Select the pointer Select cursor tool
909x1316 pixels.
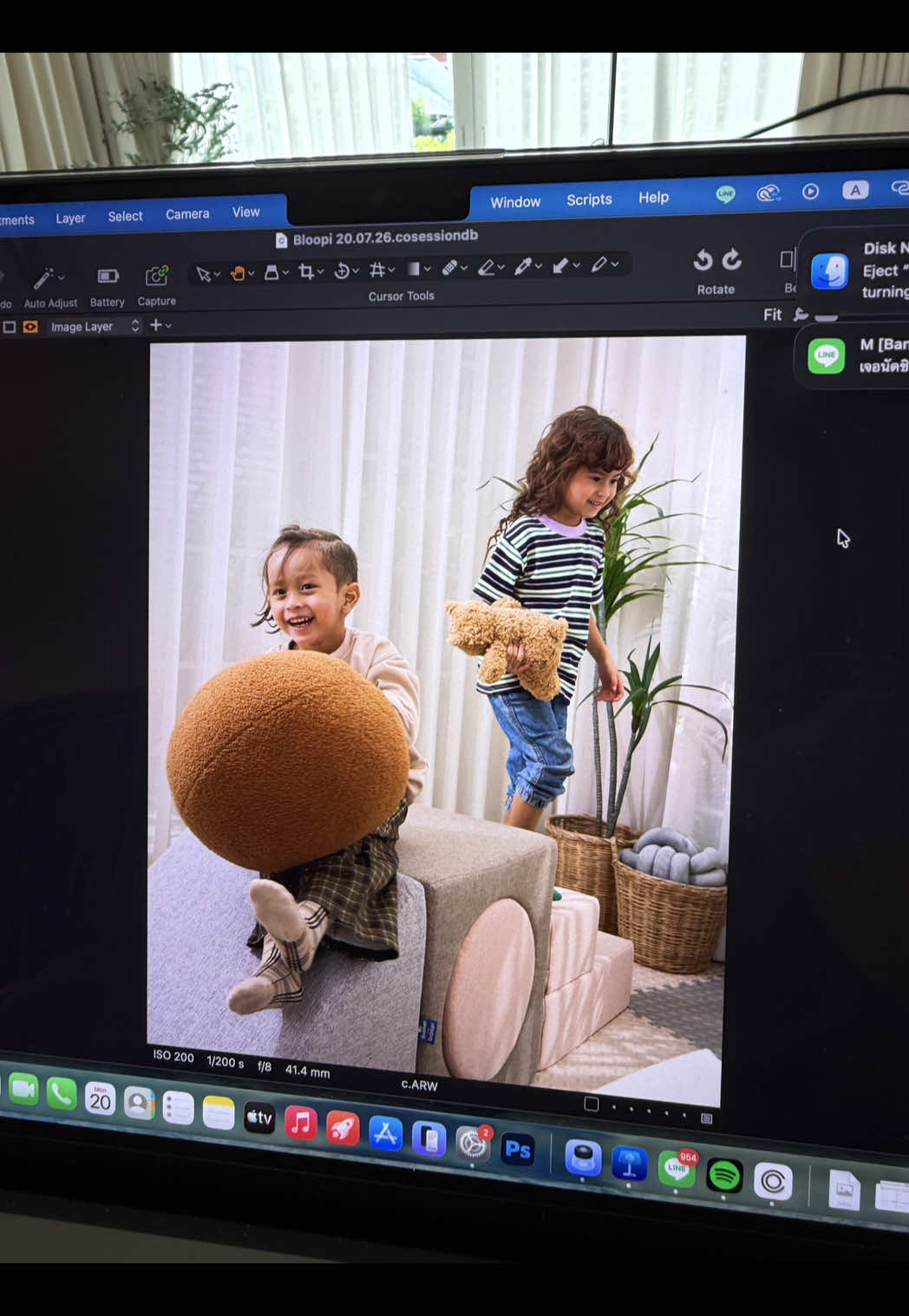tap(203, 274)
